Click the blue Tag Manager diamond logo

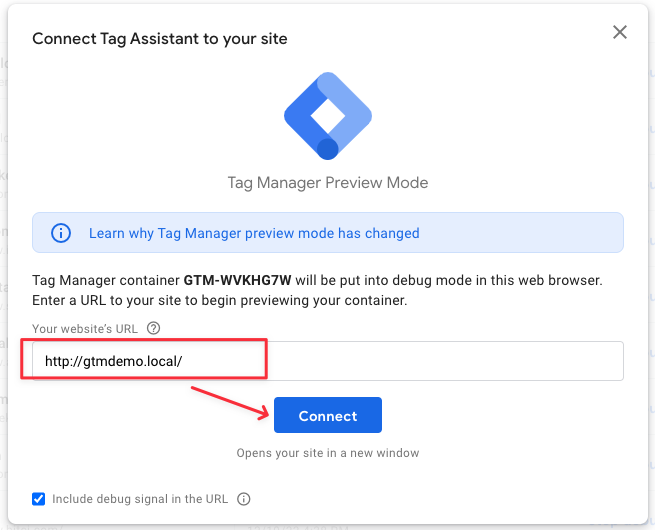pyautogui.click(x=328, y=116)
